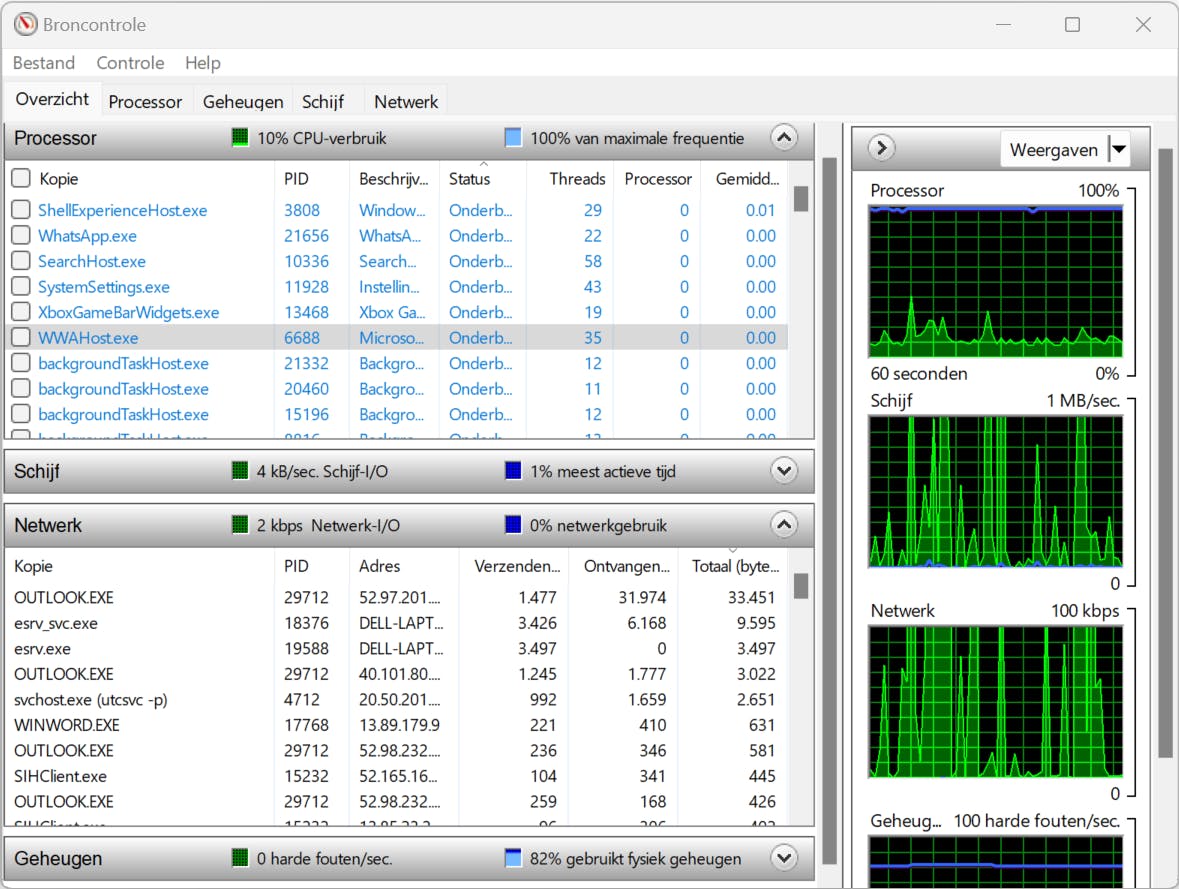The height and width of the screenshot is (889, 1179).
Task: Click the Processor list vertical scrollbar thumb
Action: [x=801, y=199]
